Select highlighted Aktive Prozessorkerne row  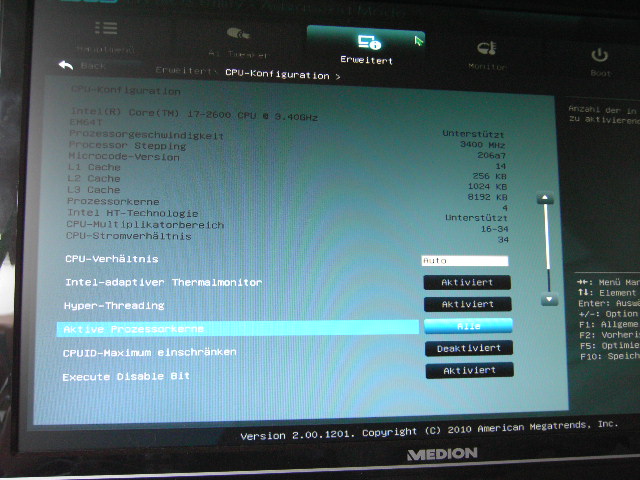238,329
